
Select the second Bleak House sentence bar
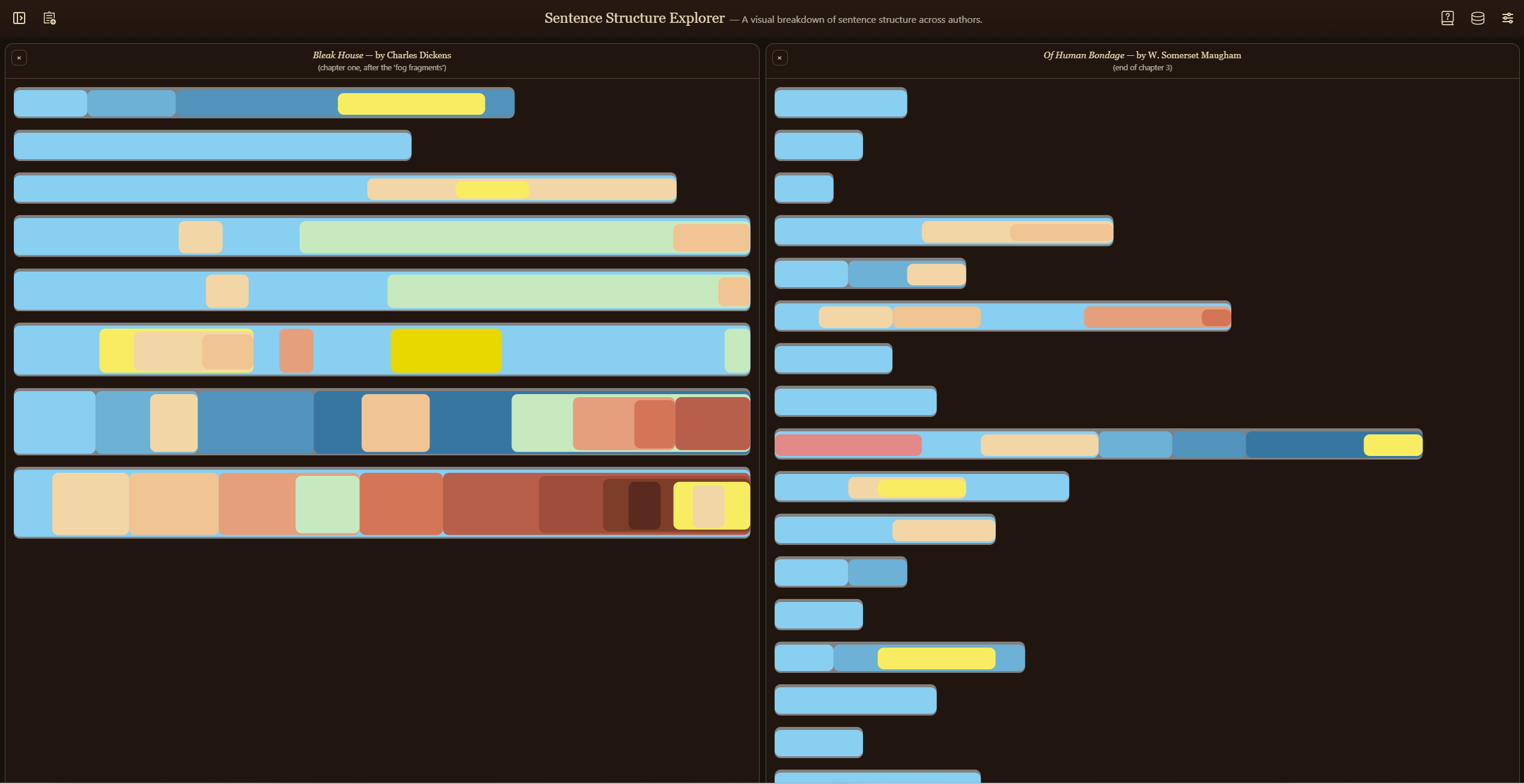click(x=212, y=146)
